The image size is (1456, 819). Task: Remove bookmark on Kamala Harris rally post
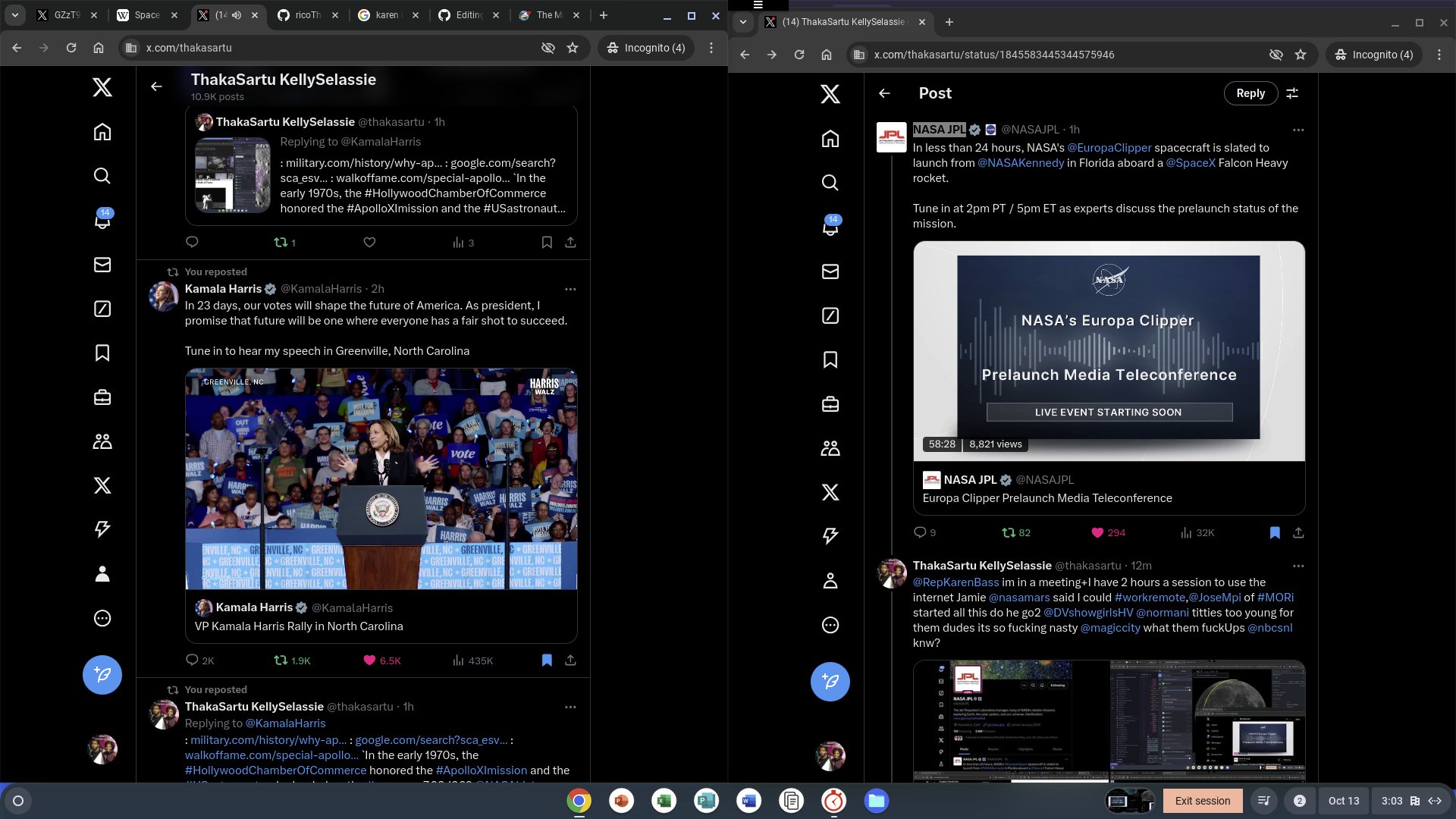pyautogui.click(x=547, y=661)
